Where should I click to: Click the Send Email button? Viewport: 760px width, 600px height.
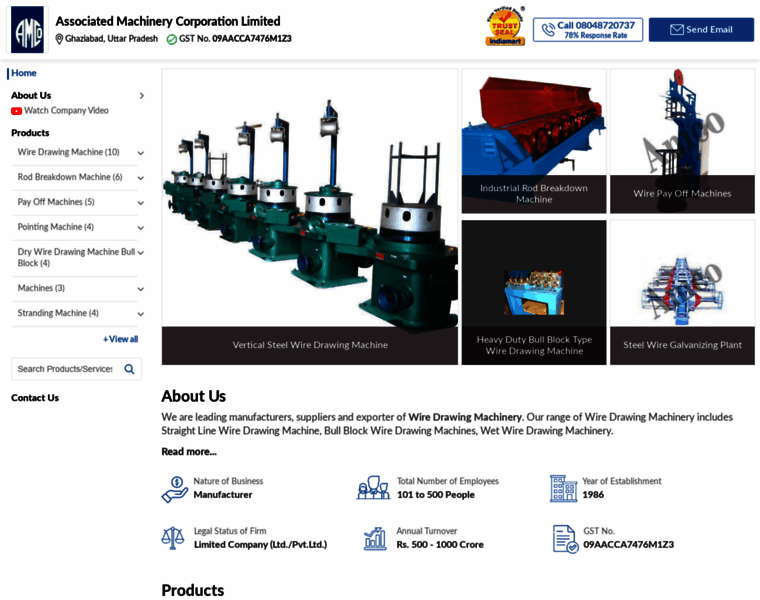pyautogui.click(x=701, y=30)
